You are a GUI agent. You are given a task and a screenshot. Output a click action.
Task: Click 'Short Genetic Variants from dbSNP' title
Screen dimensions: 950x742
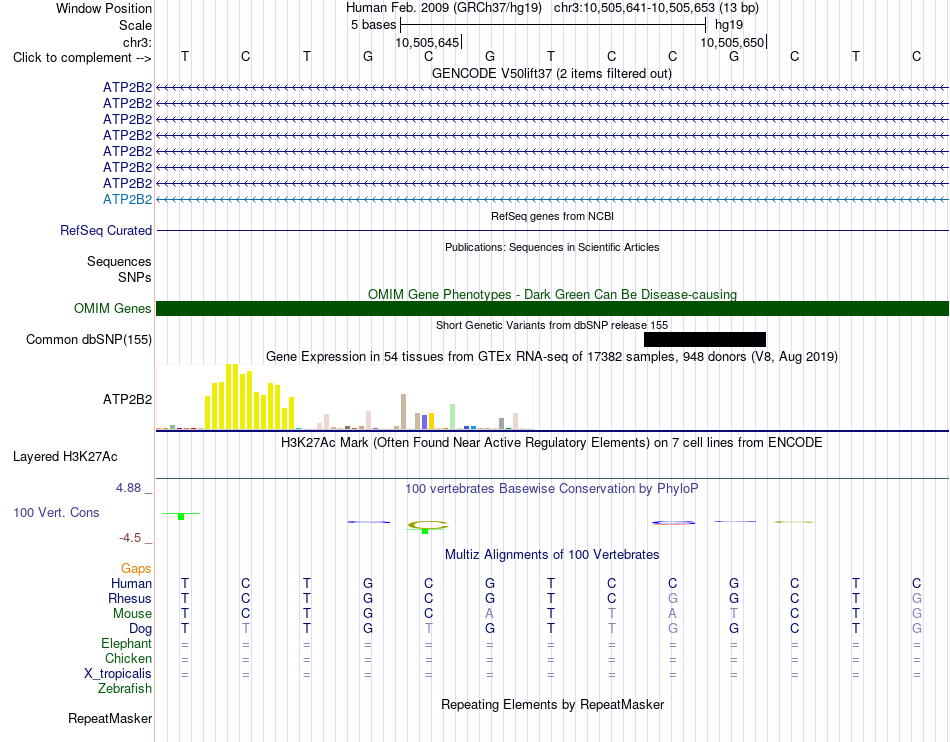(552, 325)
